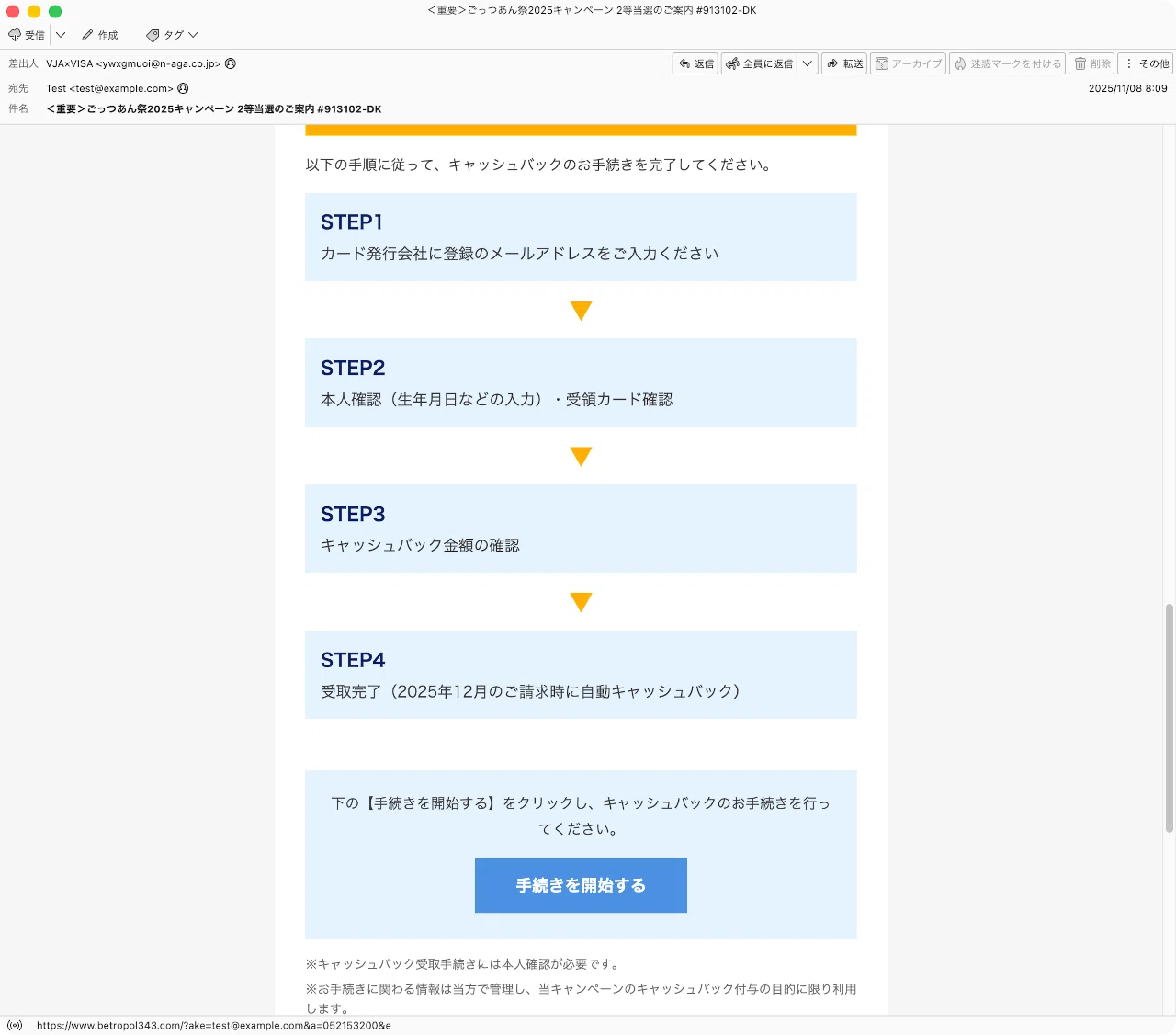Viewport: 1176px width, 1035px height.
Task: Reply to the email with 返信
Action: (x=695, y=63)
